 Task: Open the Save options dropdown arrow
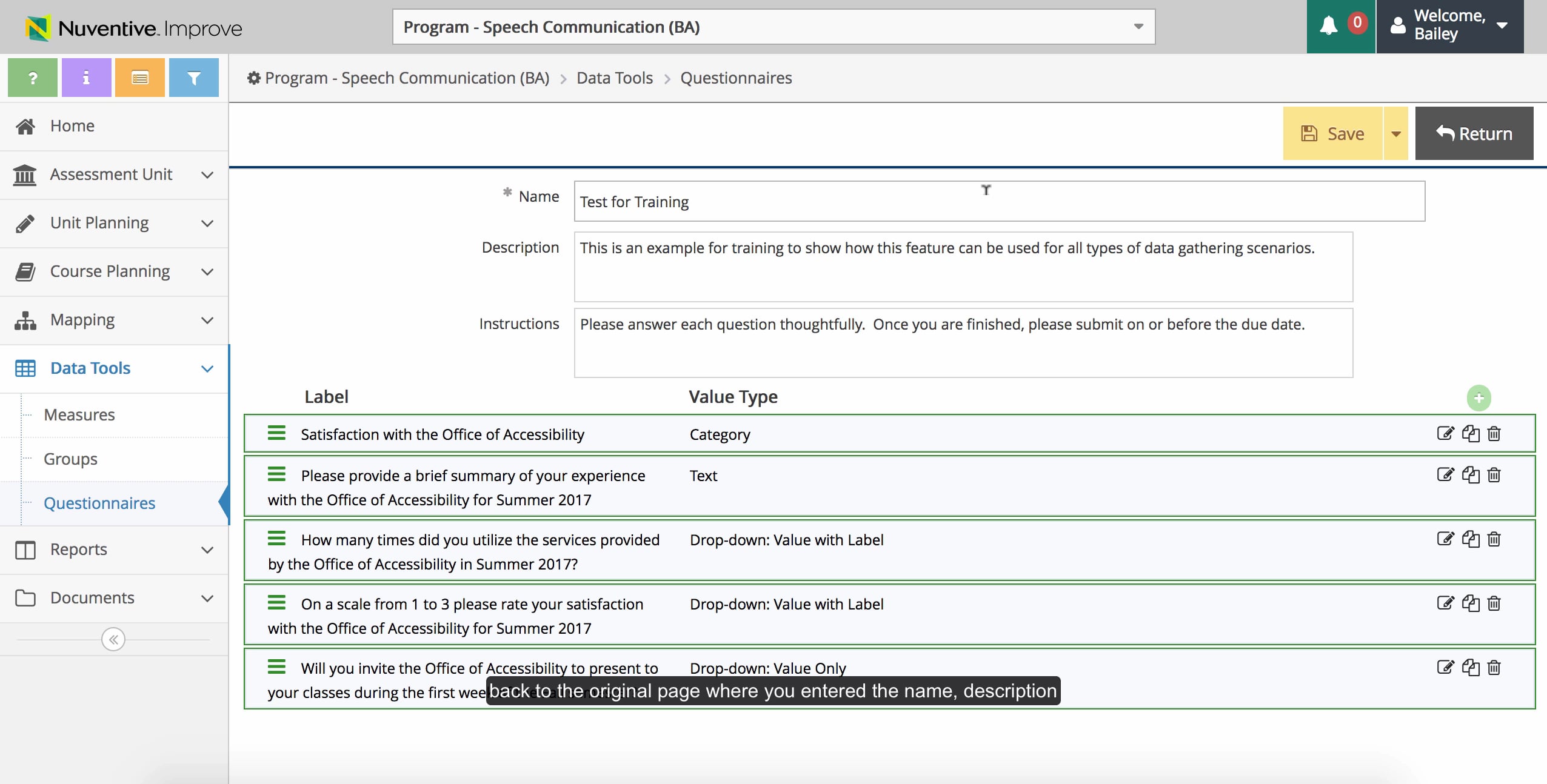(1395, 133)
